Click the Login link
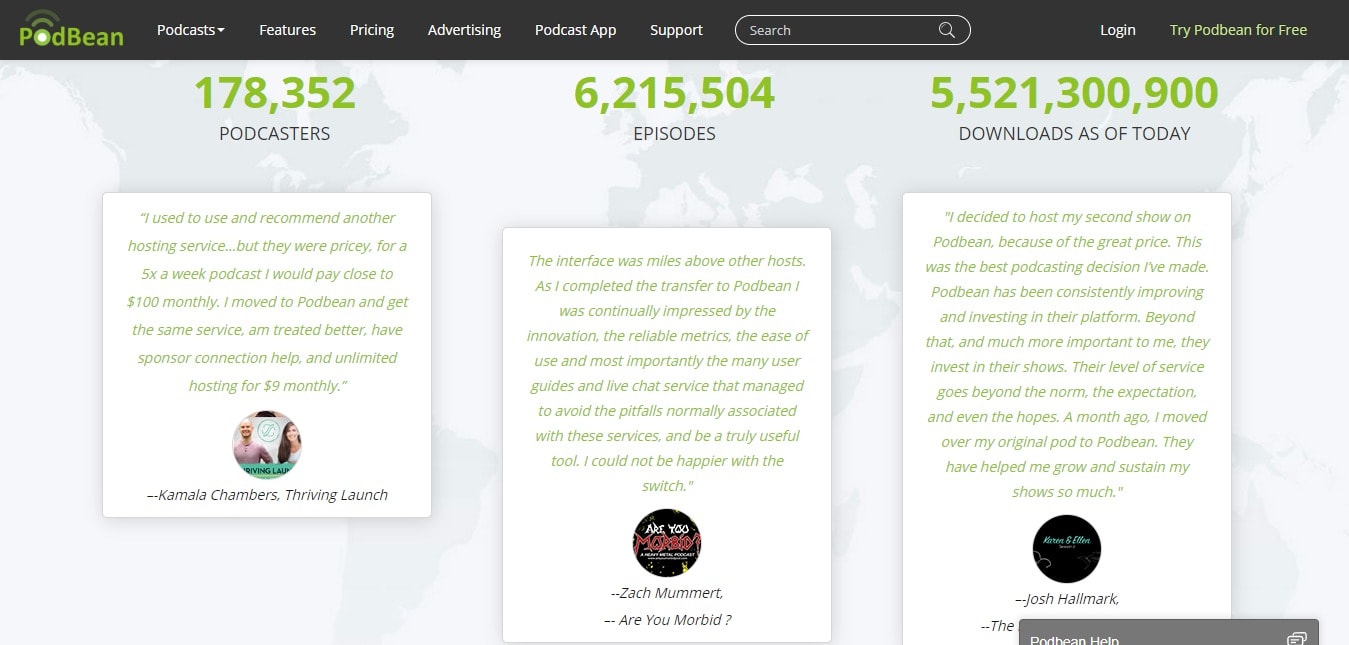This screenshot has width=1349, height=645. 1117,30
